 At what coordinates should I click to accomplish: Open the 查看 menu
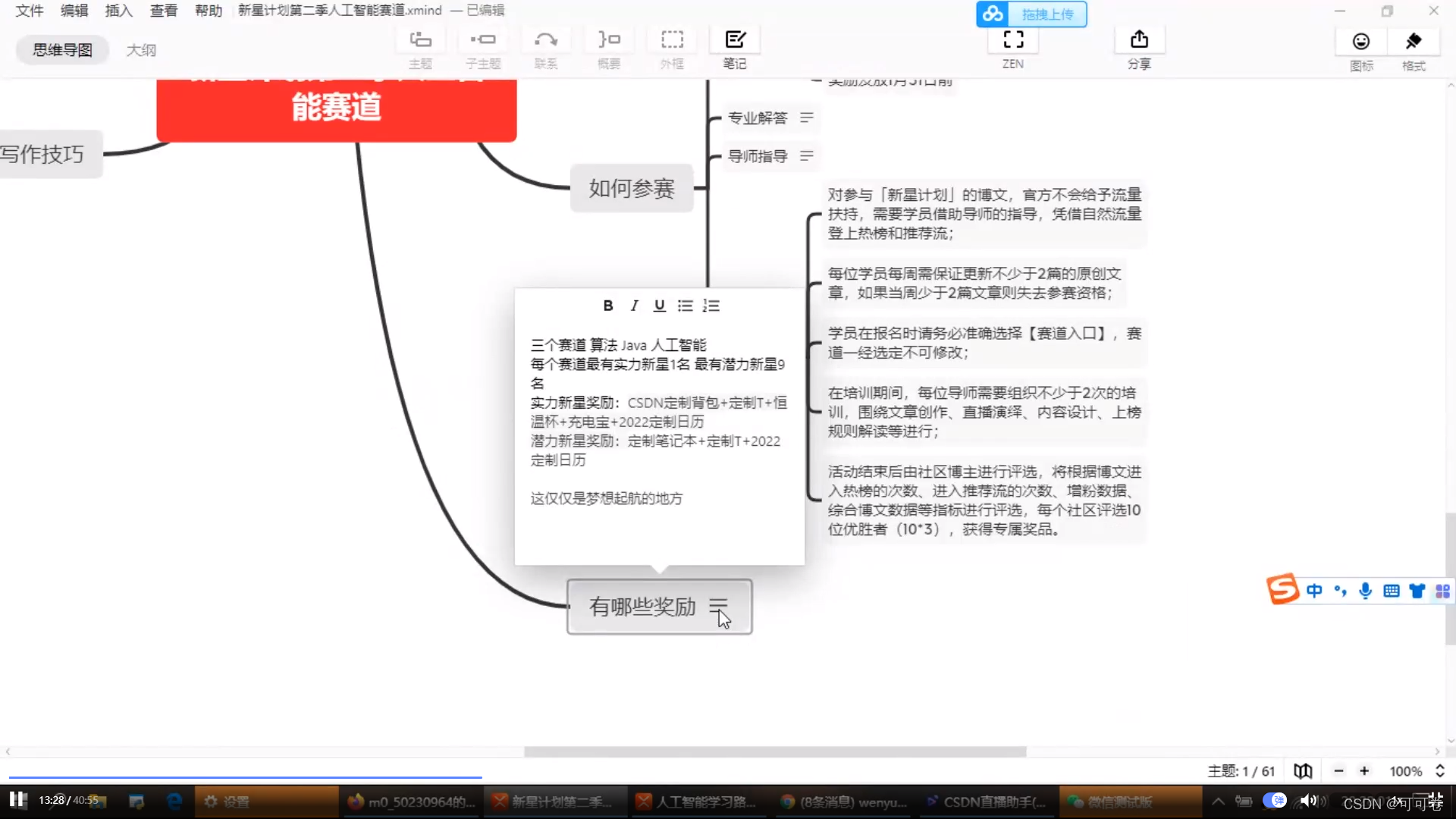click(164, 11)
